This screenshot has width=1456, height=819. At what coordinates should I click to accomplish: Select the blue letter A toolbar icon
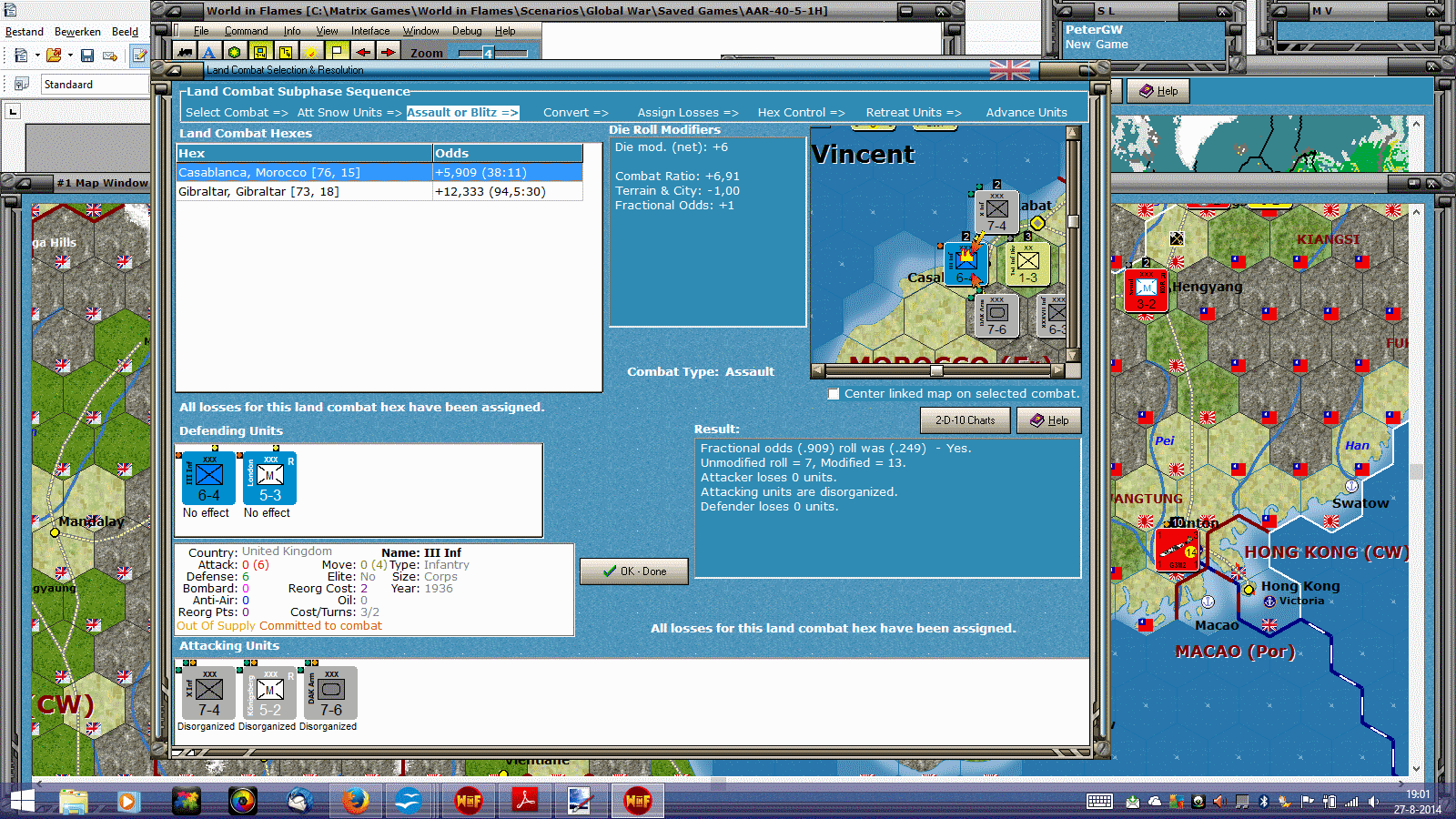(209, 53)
